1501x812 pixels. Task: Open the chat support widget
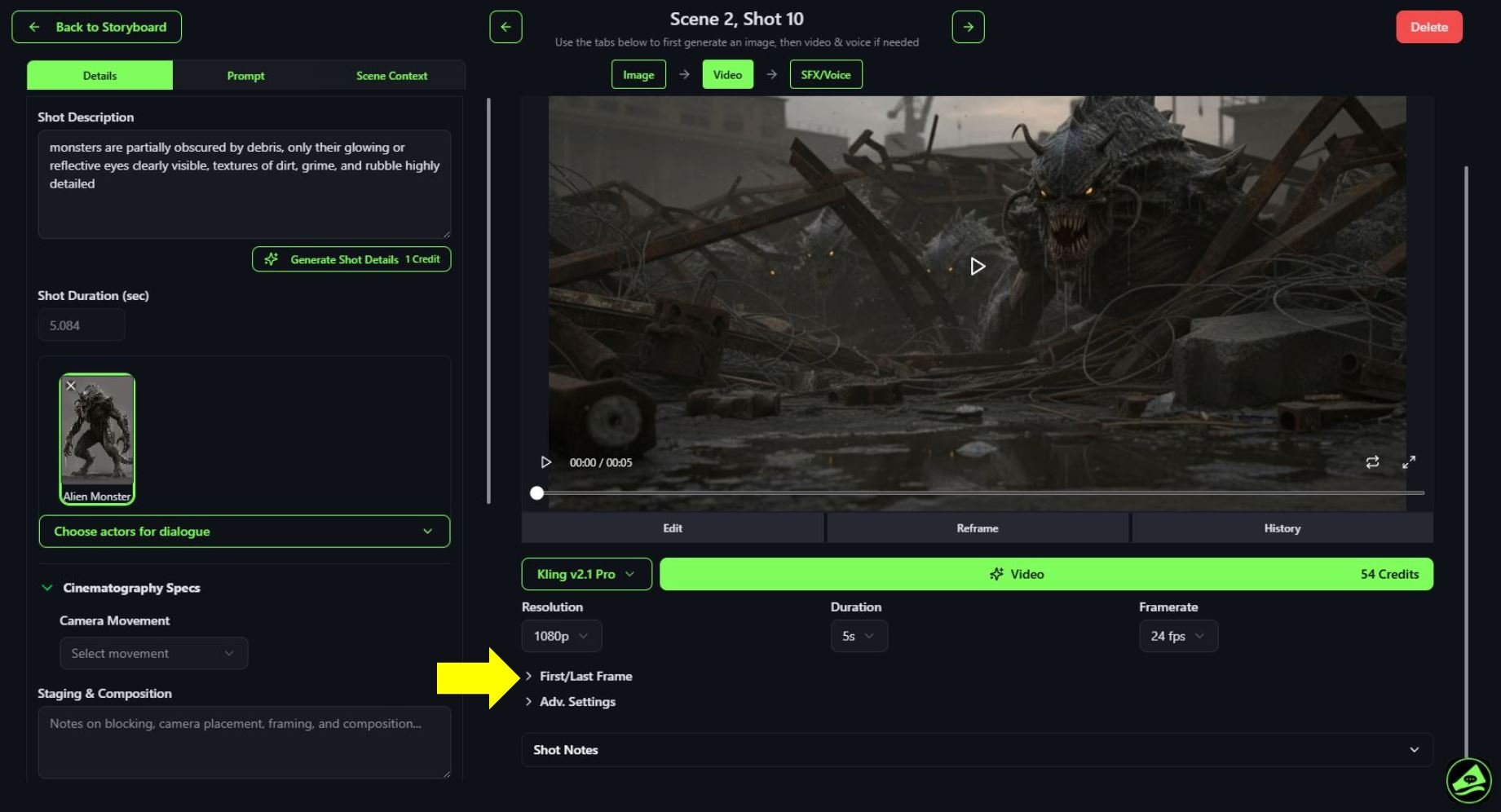click(x=1470, y=780)
